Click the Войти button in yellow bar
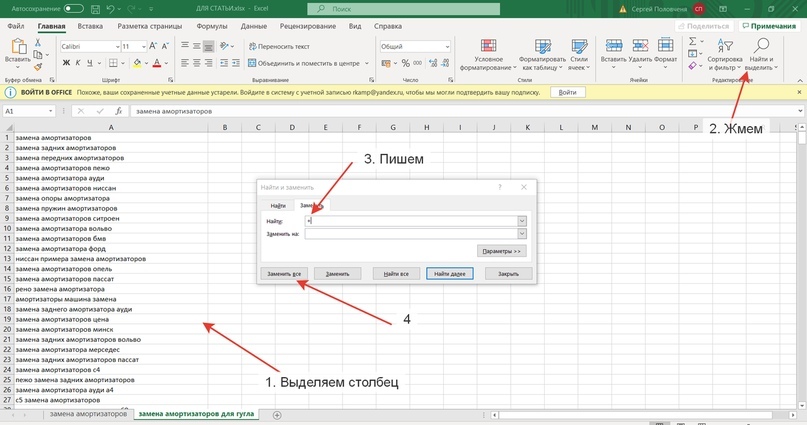Viewport: 807px width, 425px height. click(x=568, y=93)
